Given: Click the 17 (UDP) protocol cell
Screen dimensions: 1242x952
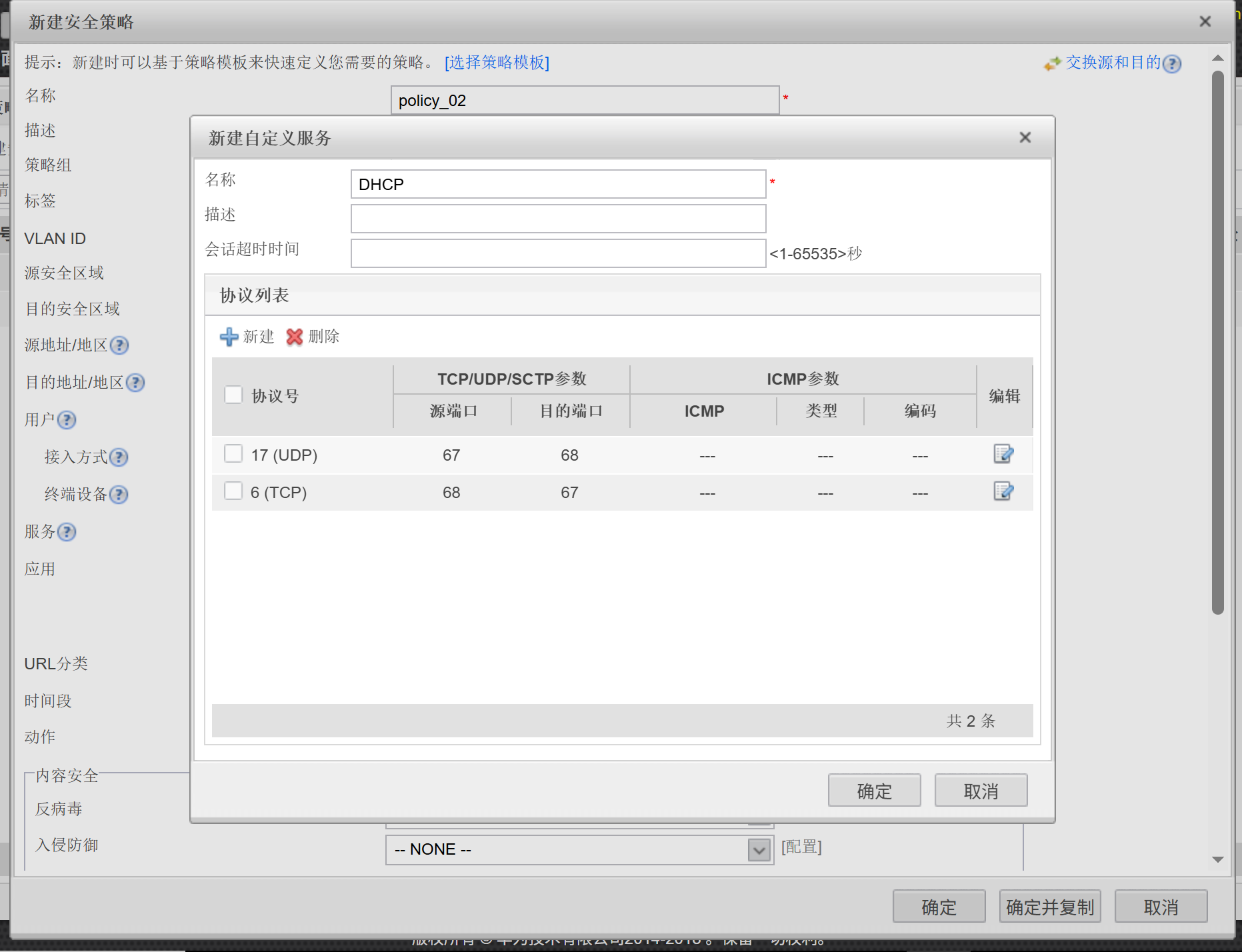Looking at the screenshot, I should tap(284, 455).
